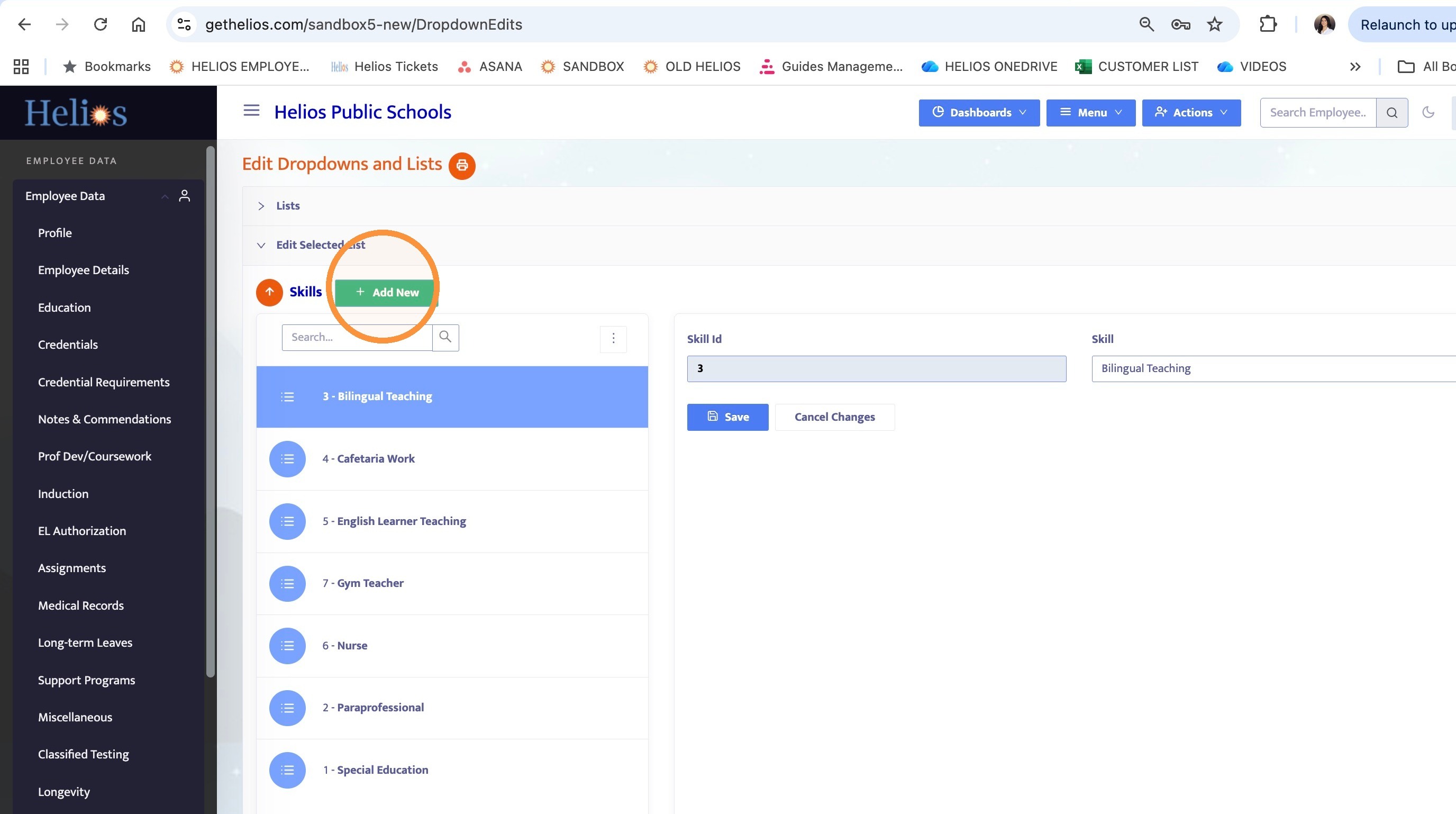This screenshot has height=814, width=1456.
Task: Click the green Add New button
Action: pyautogui.click(x=387, y=293)
